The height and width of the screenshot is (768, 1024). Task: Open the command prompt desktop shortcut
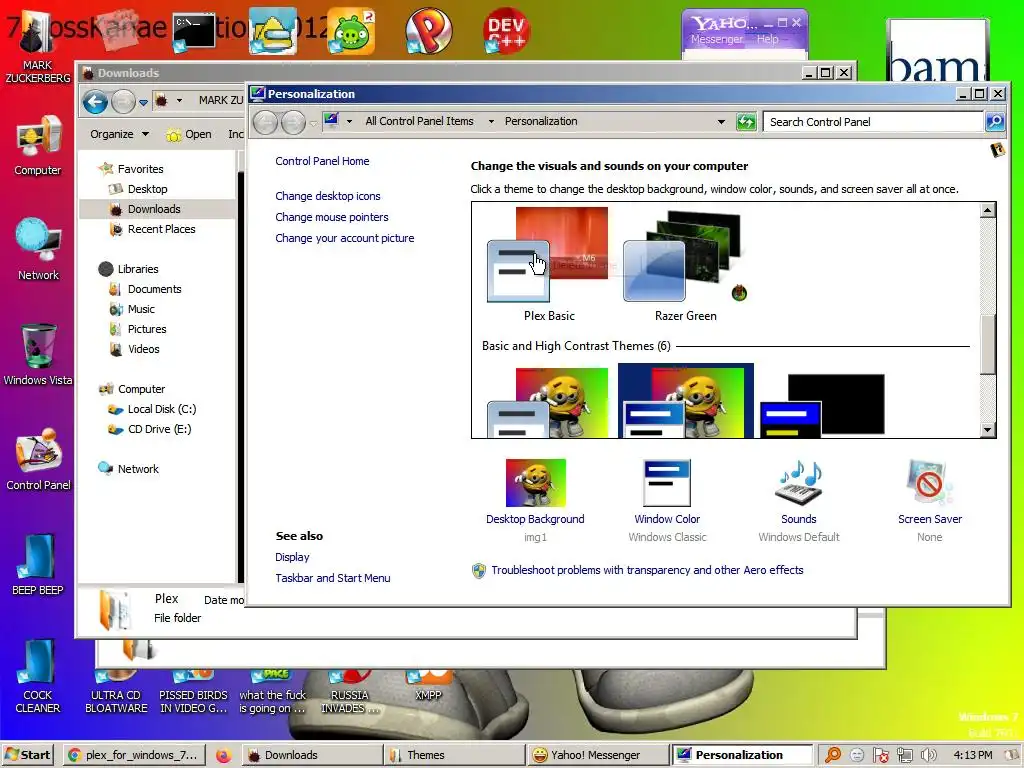(x=195, y=31)
